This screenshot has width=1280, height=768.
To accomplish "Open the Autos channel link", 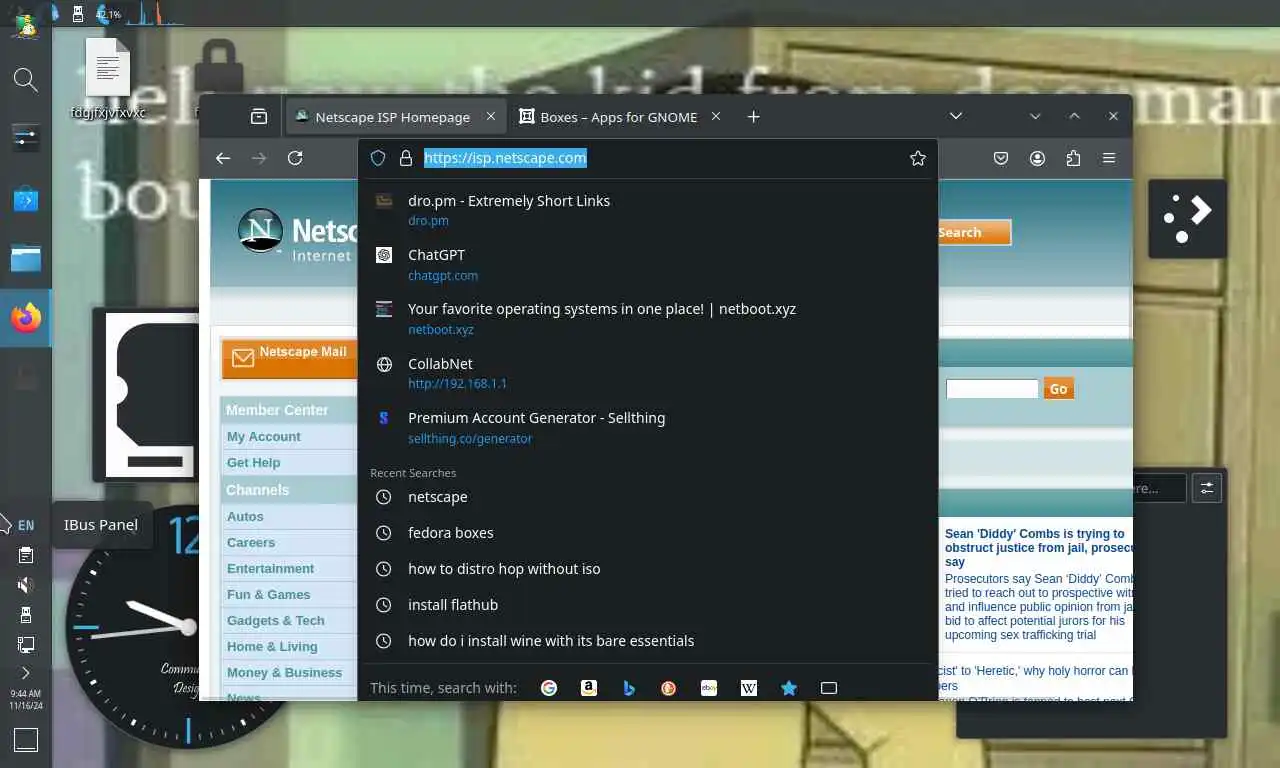I will [245, 517].
